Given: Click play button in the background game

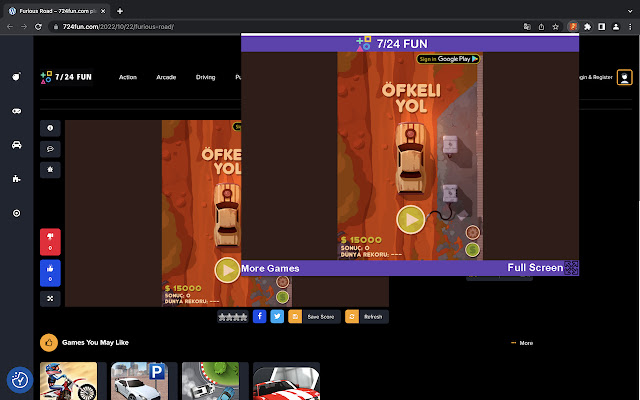Looking at the screenshot, I should click(227, 270).
